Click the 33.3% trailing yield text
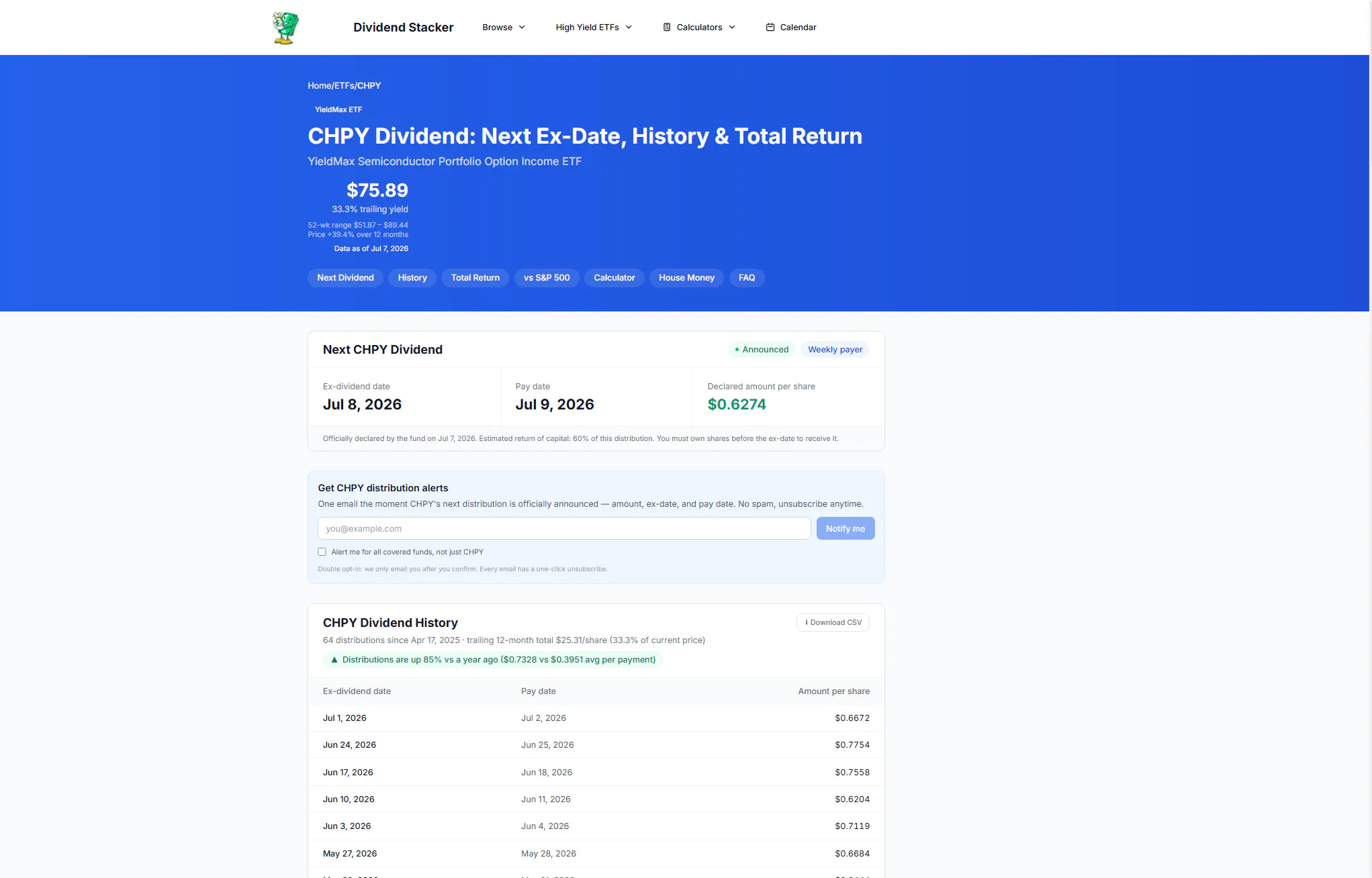This screenshot has height=878, width=1372. [x=370, y=209]
